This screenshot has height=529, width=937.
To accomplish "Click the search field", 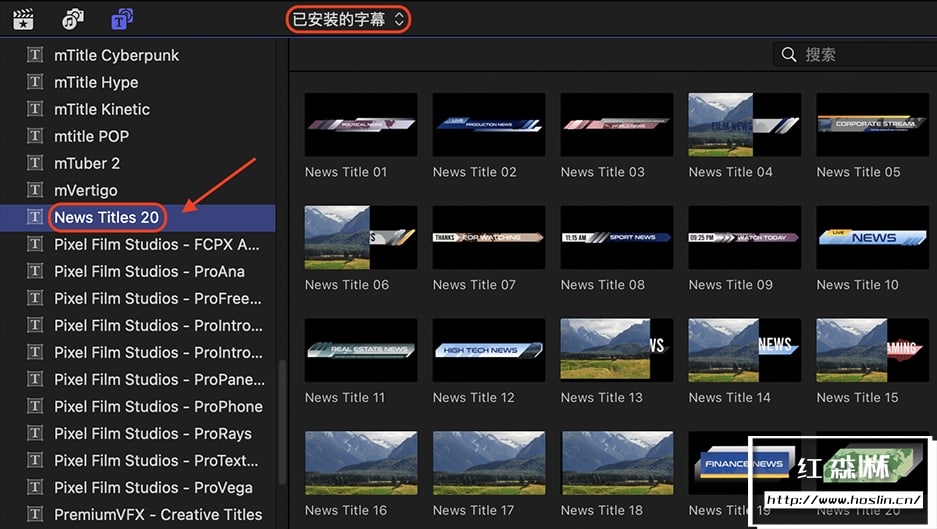I will point(855,54).
